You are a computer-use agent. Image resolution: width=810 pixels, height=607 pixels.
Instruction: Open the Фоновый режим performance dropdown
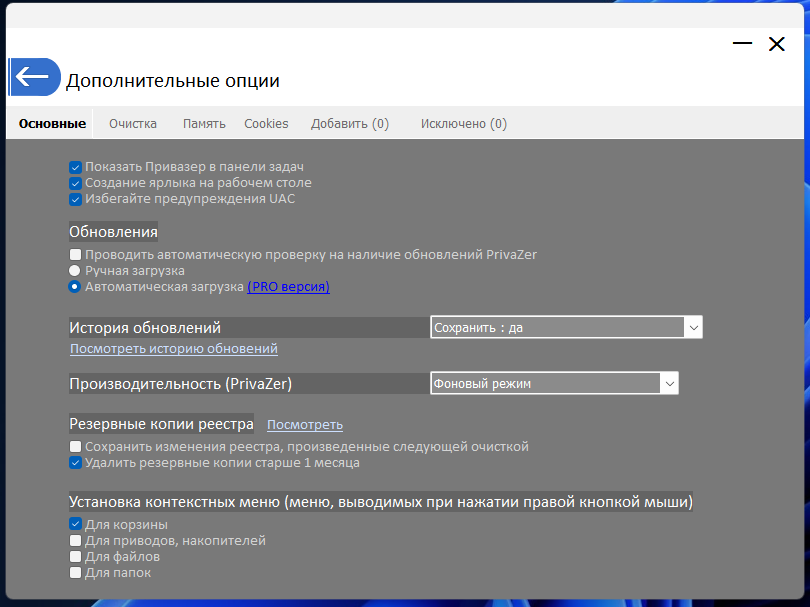tap(554, 383)
